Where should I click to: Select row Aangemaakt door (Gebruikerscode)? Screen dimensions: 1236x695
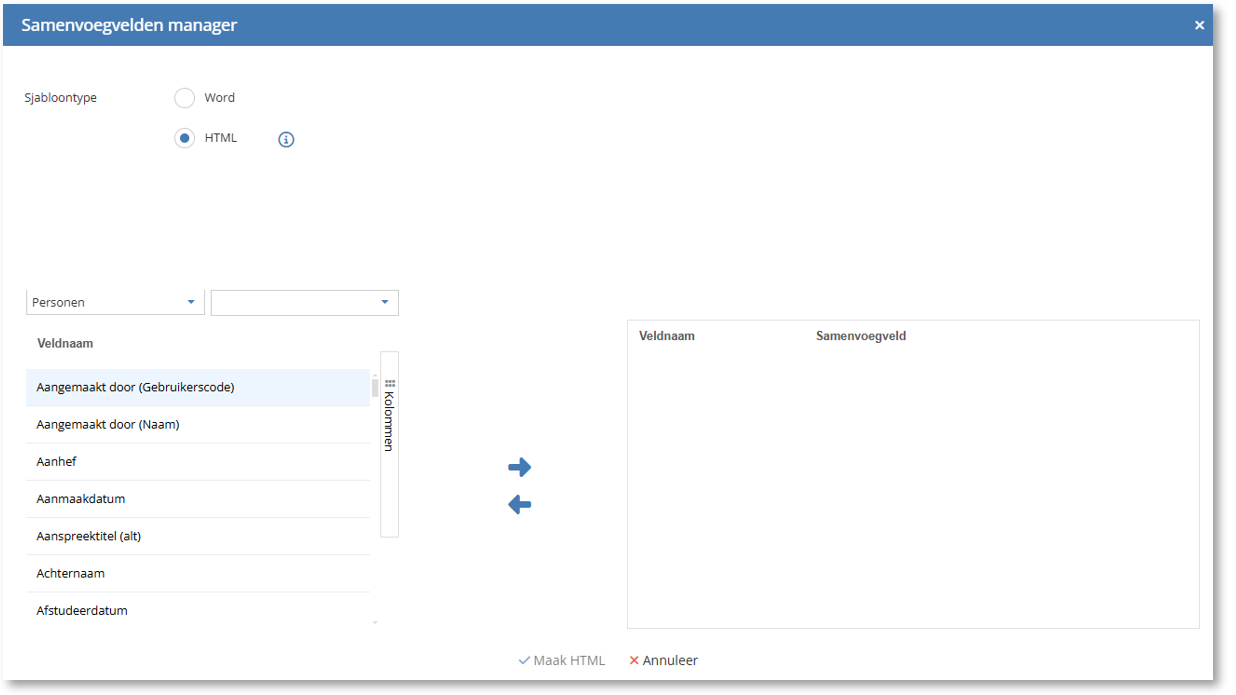198,387
